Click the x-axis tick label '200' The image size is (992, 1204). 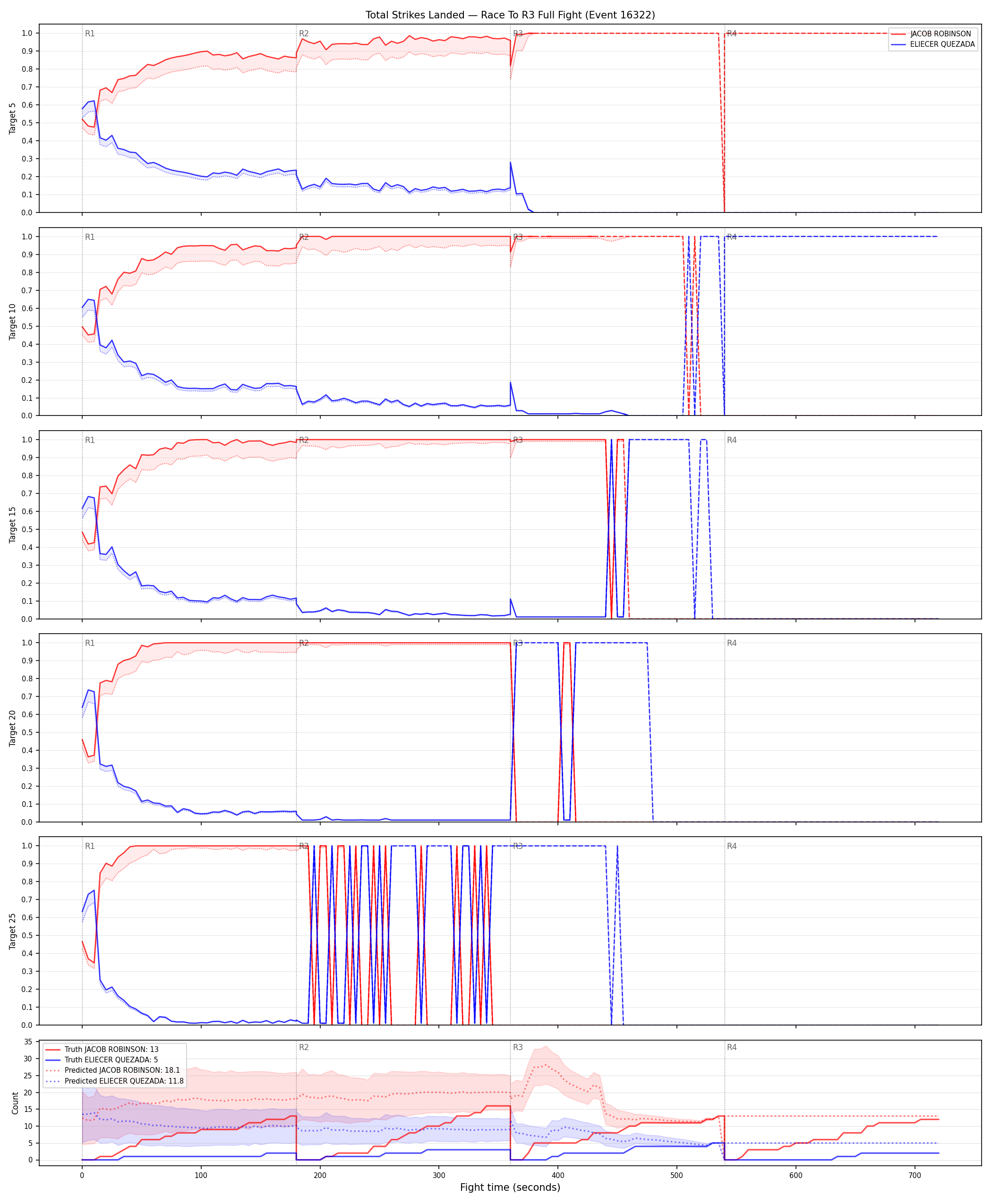(320, 1175)
